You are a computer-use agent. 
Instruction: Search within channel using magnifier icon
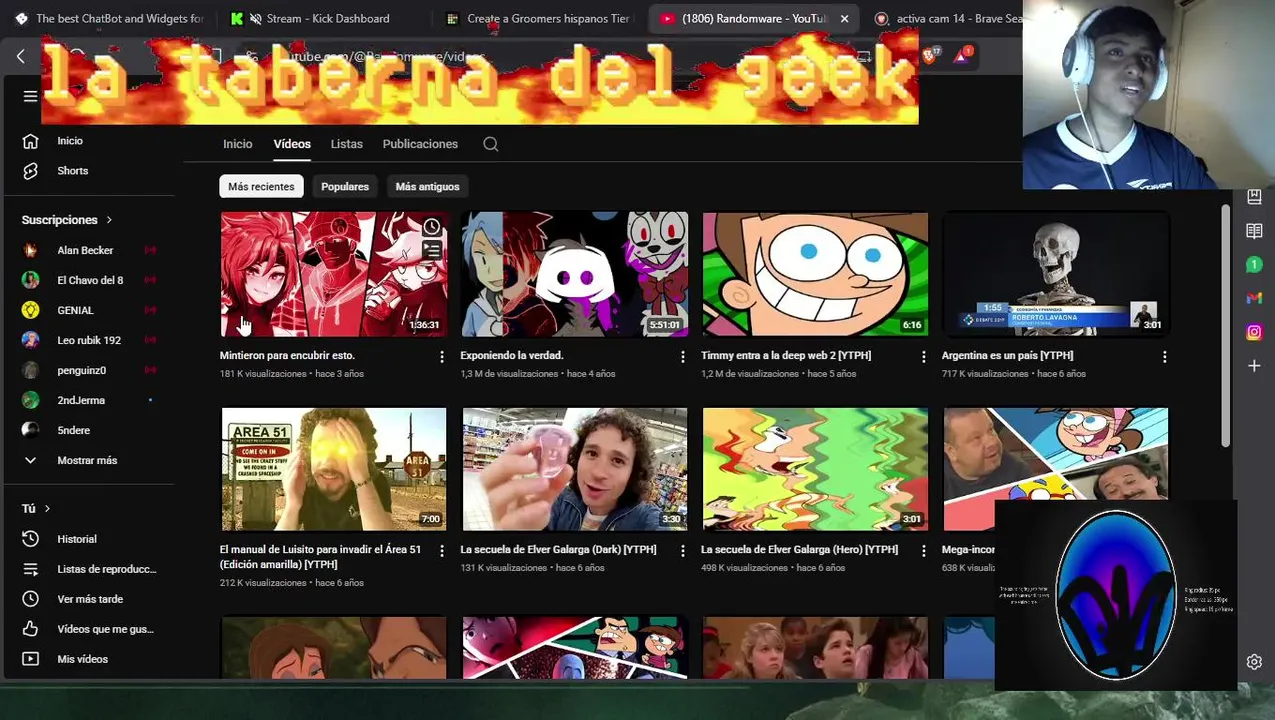[491, 144]
